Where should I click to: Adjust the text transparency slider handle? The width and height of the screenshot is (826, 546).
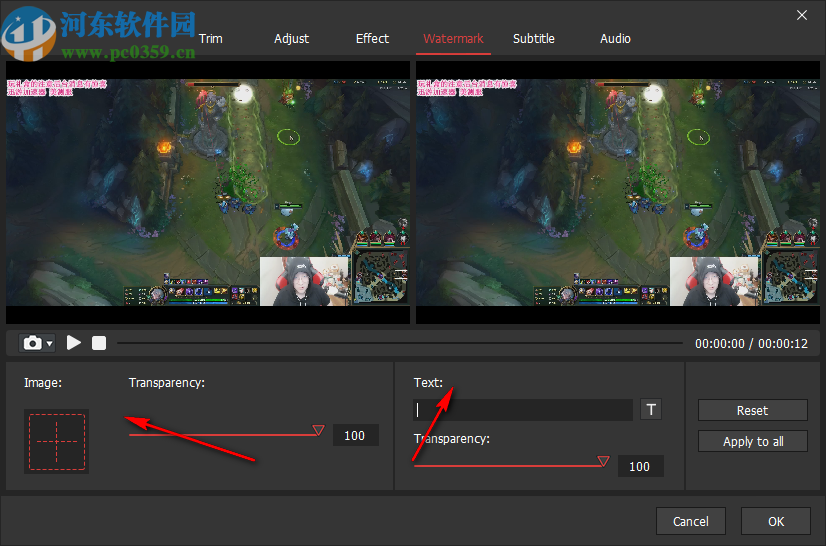point(604,461)
